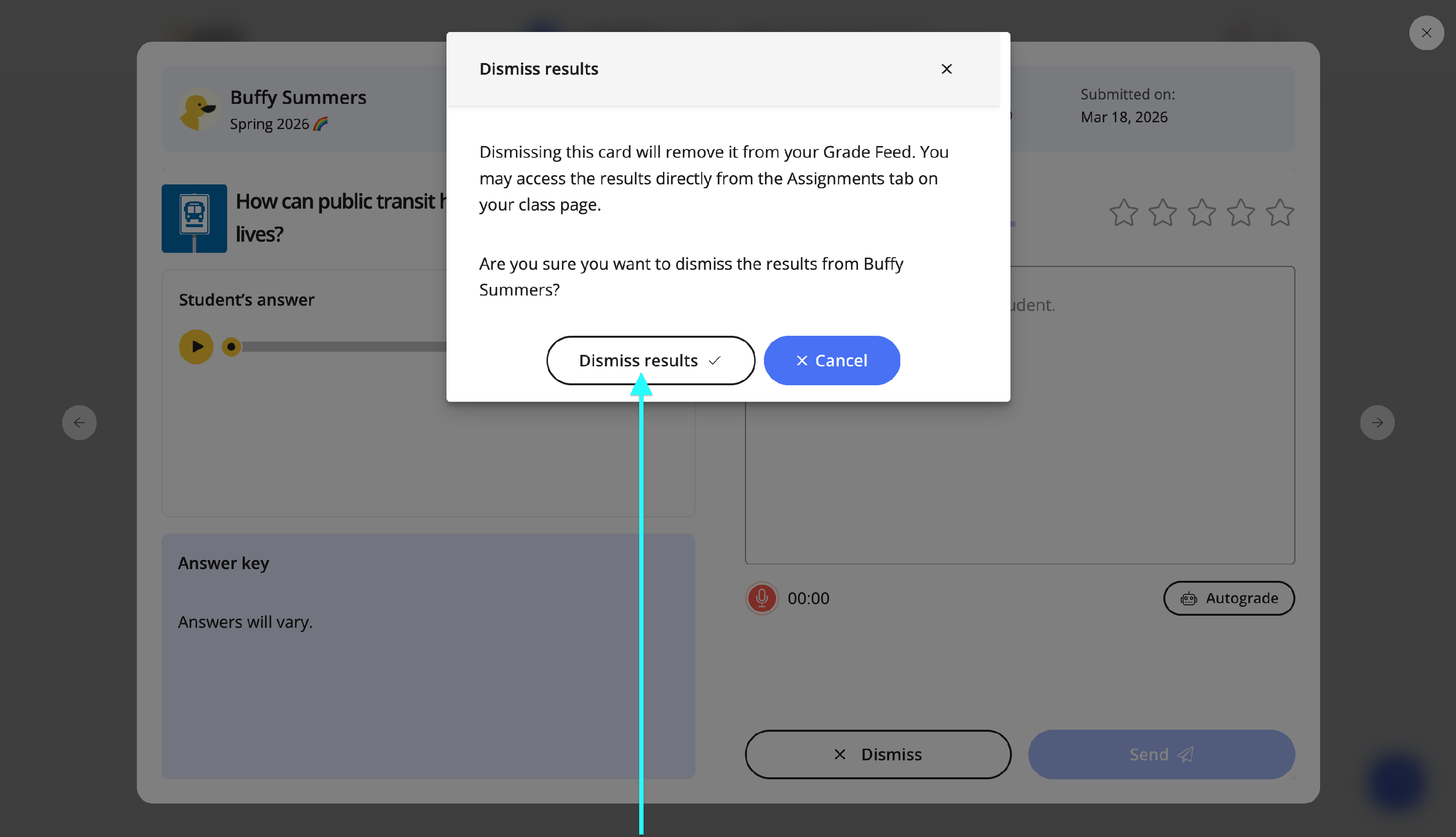This screenshot has width=1456, height=837.
Task: Rate with the fifth star
Action: pos(1279,213)
